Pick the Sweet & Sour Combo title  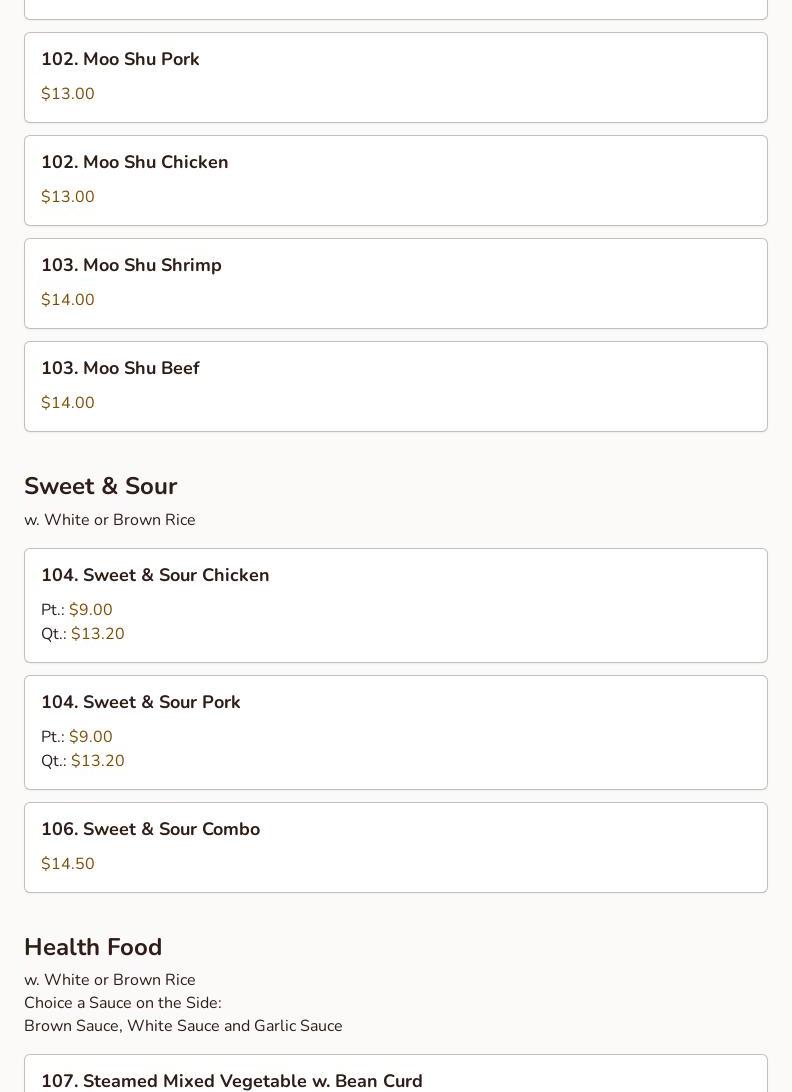tap(150, 829)
